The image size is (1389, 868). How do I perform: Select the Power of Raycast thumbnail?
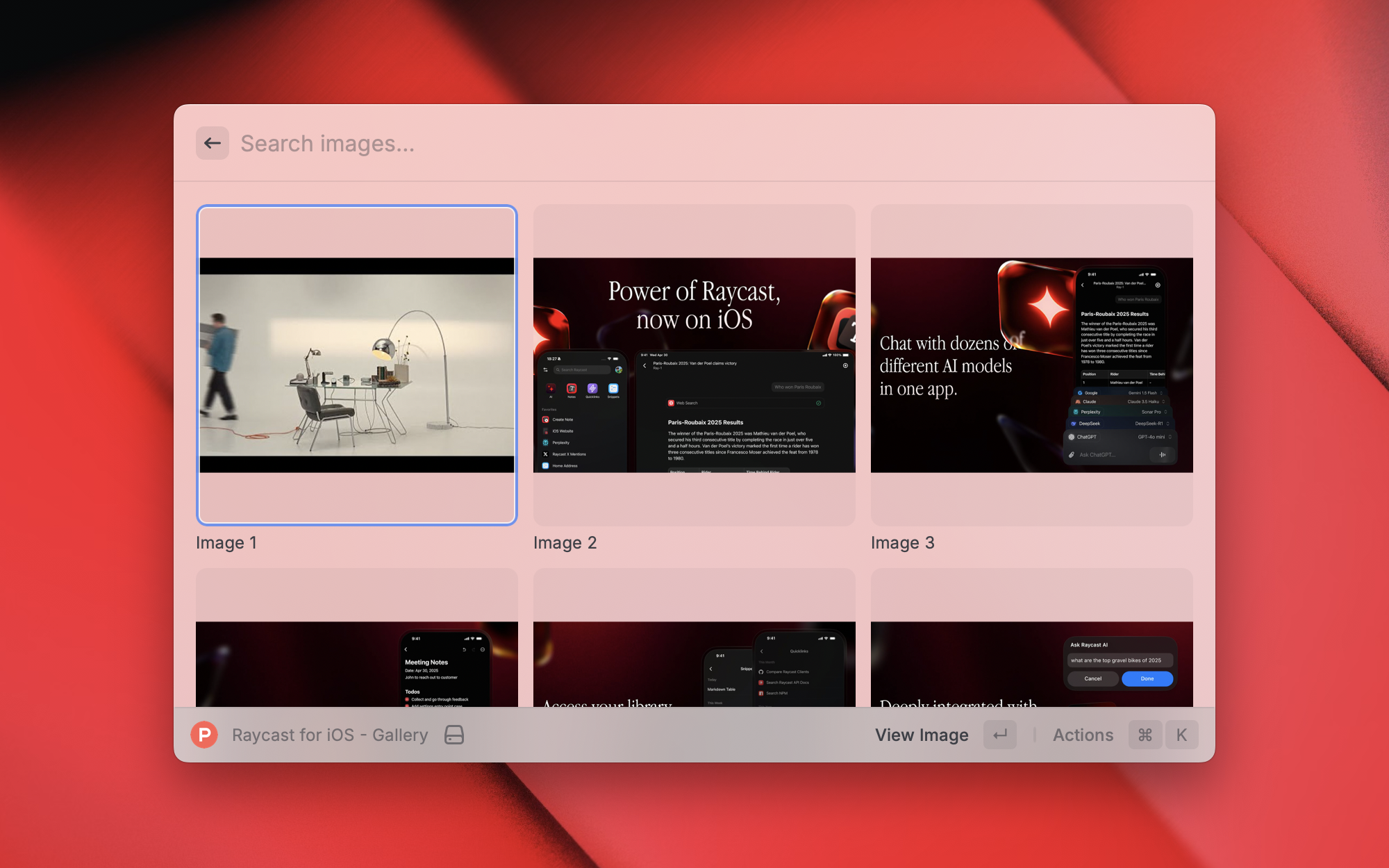(x=694, y=365)
